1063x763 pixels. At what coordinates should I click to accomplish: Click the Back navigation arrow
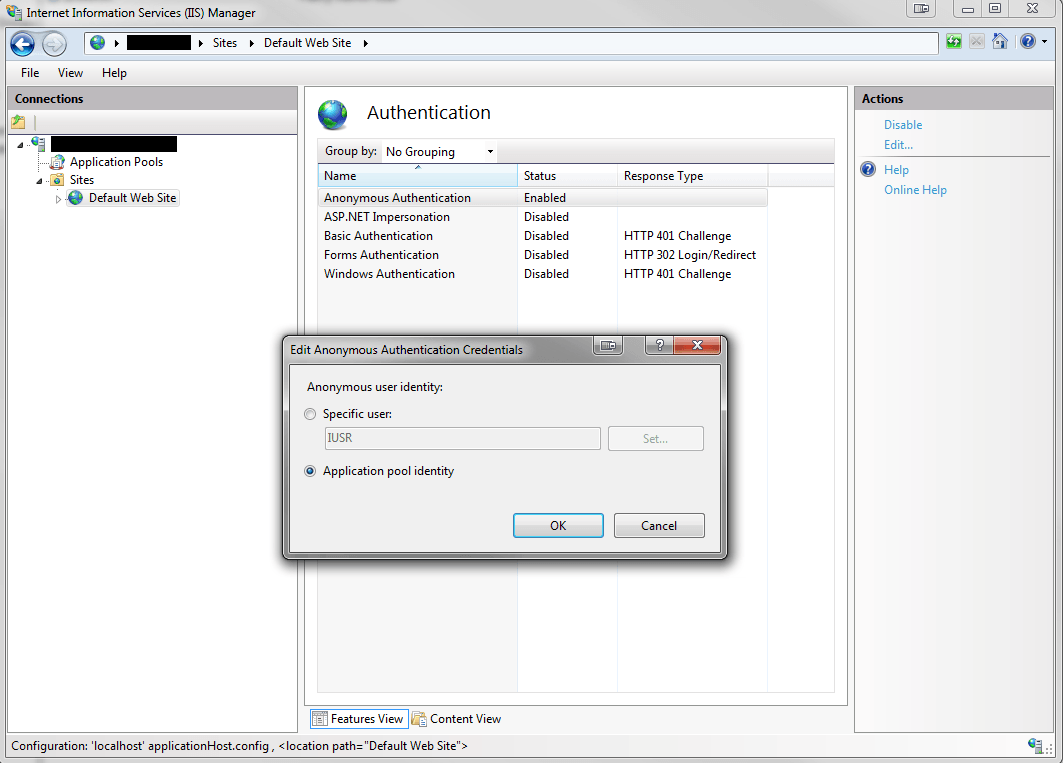pyautogui.click(x=23, y=44)
